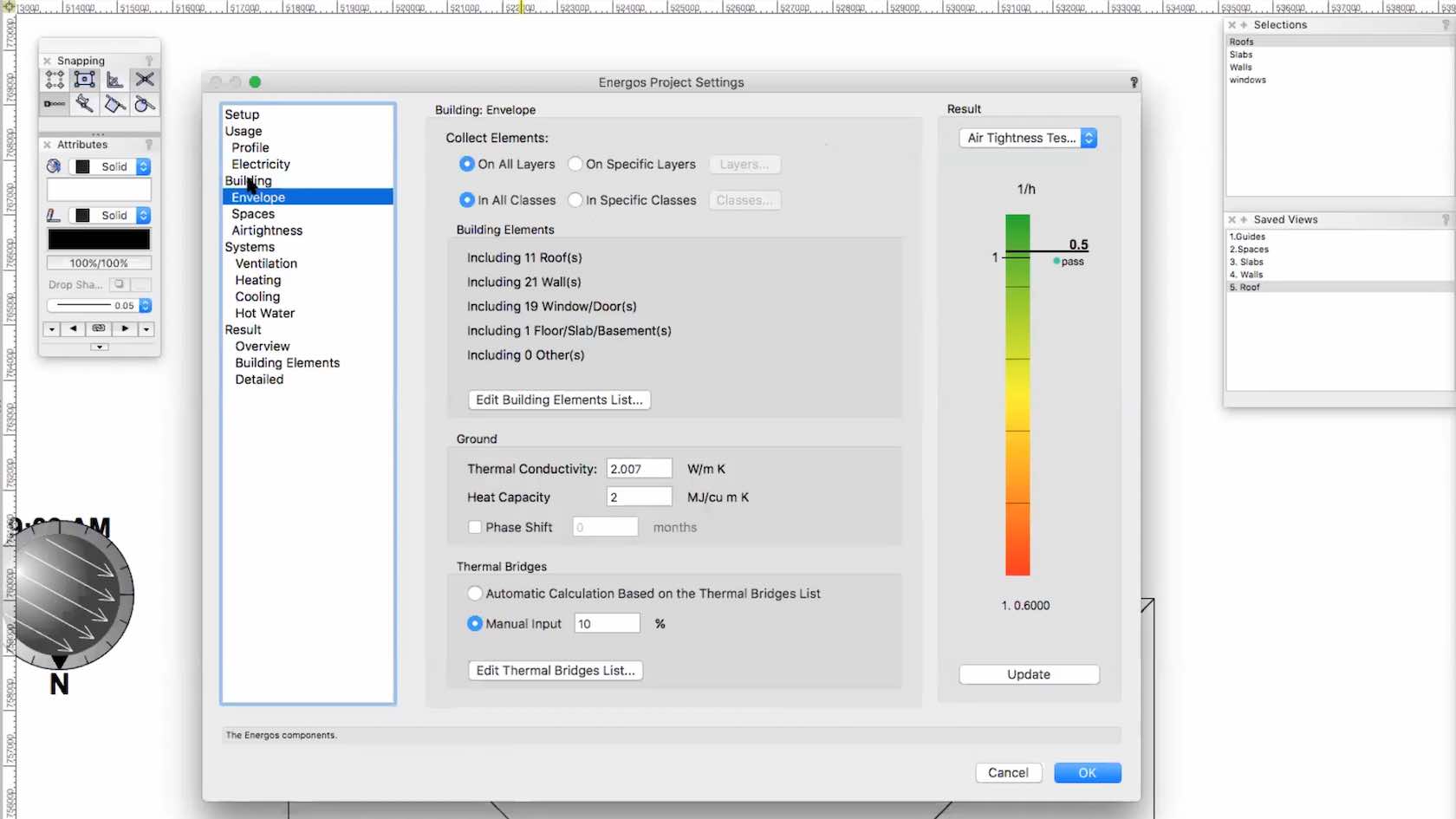
Task: Click the Attributes palette pin icon
Action: (x=149, y=145)
